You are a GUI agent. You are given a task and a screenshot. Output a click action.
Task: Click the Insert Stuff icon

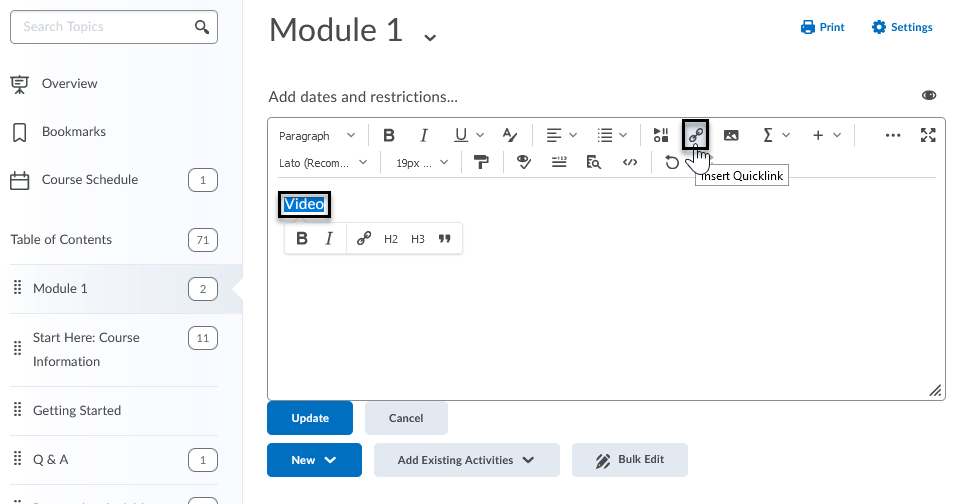click(660, 135)
